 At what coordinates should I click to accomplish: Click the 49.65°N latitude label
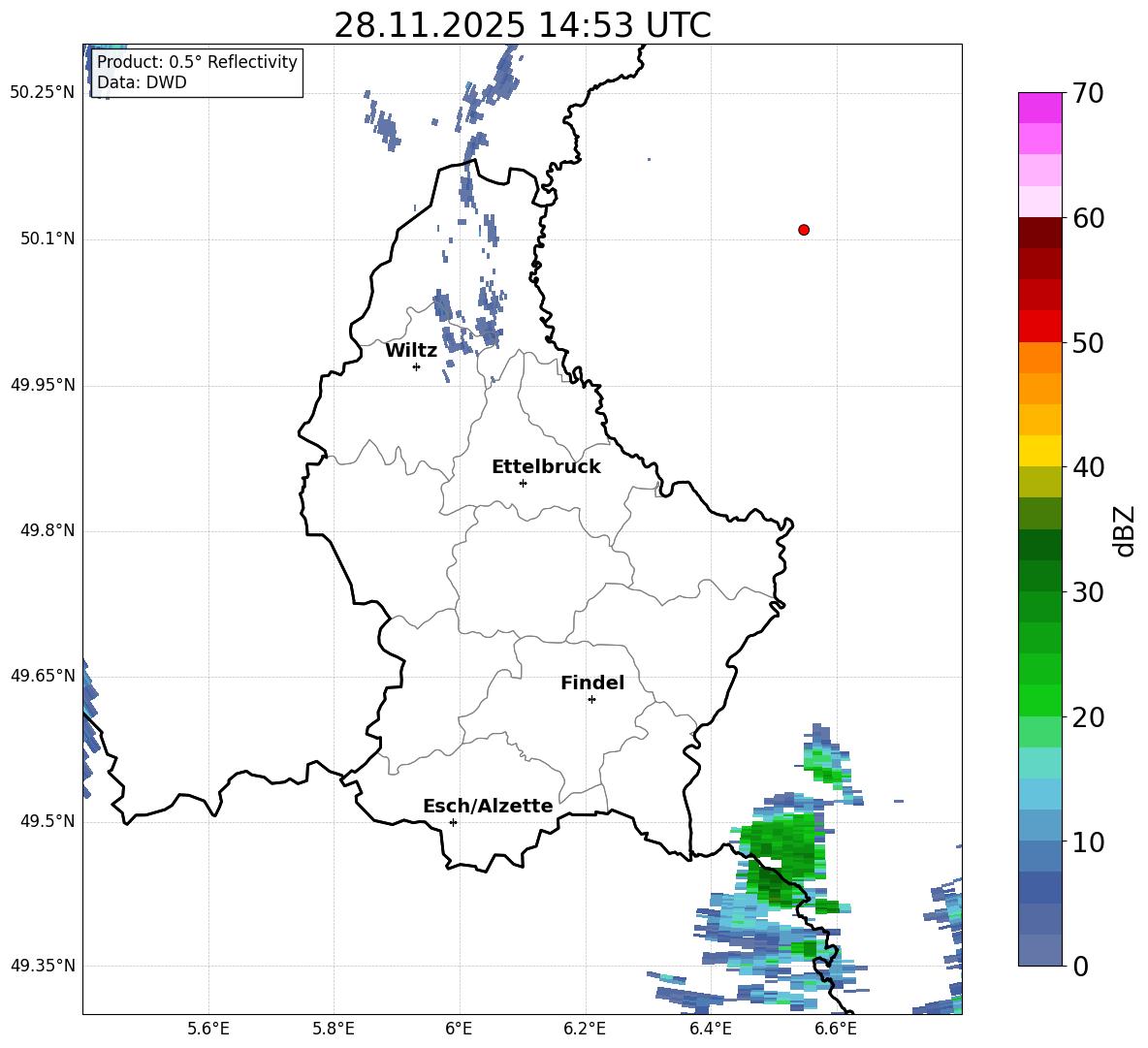(43, 676)
